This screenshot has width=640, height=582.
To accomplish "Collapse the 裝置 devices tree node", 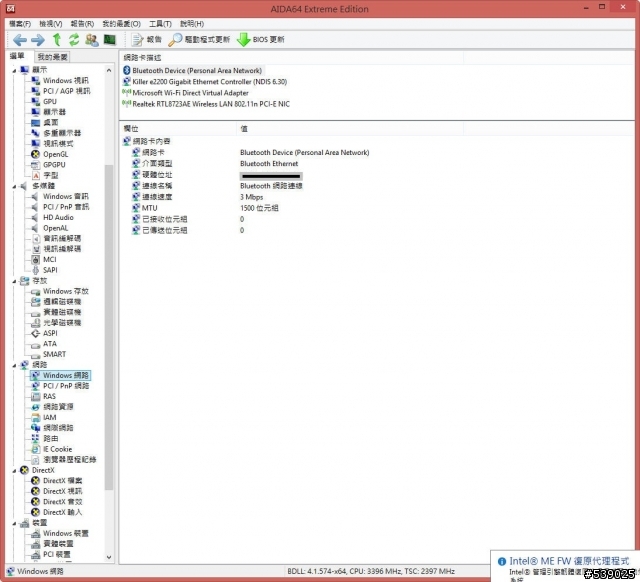I will click(14, 523).
